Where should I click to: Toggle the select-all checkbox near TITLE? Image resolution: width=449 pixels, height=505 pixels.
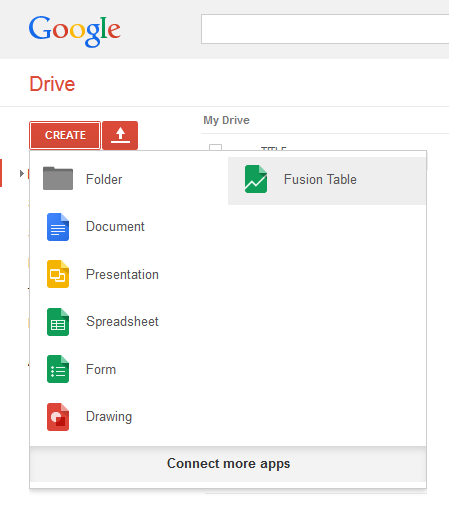click(x=215, y=147)
